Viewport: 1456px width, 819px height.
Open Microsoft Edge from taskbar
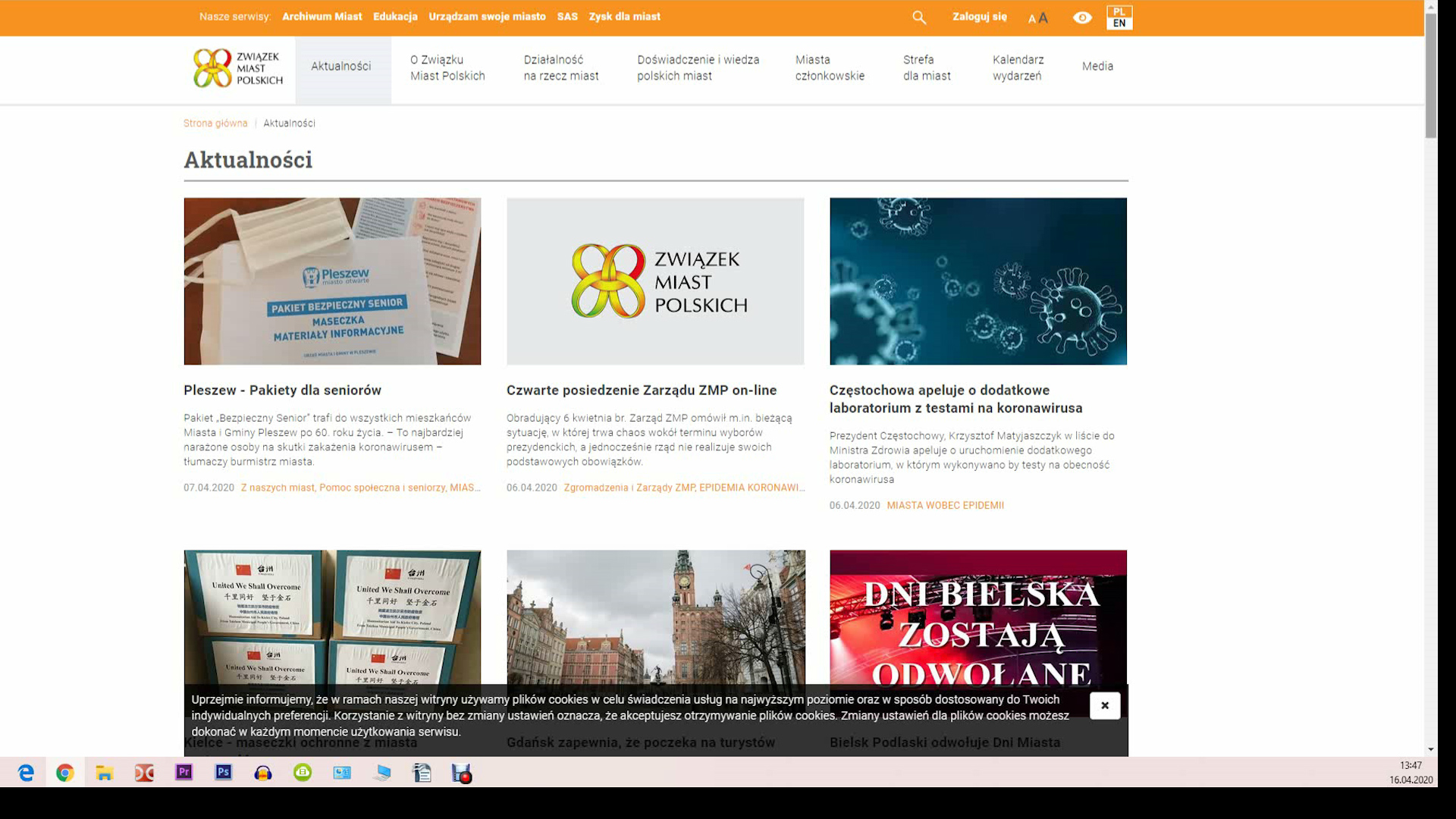point(26,773)
